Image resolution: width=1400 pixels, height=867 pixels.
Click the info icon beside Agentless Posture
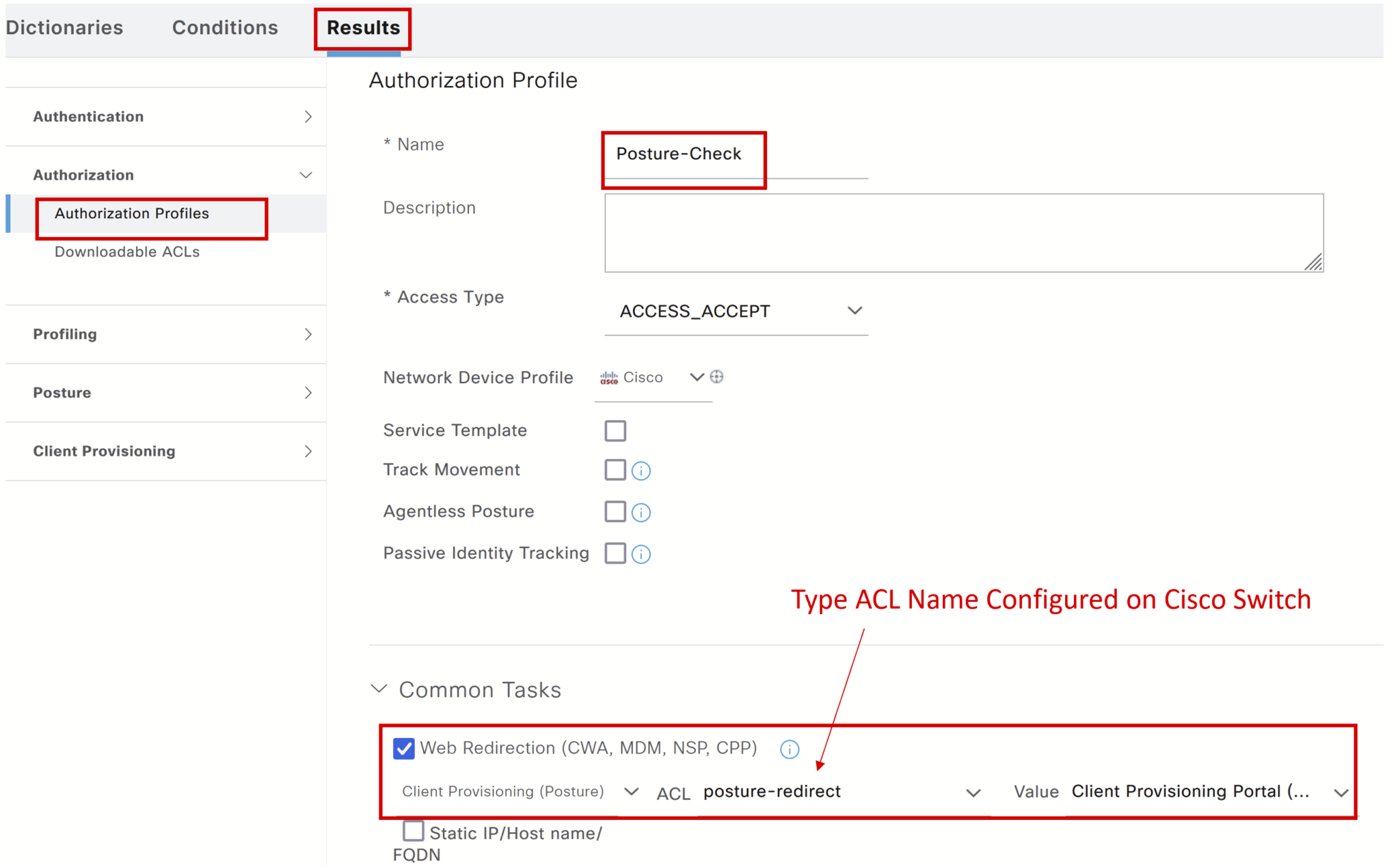[641, 511]
